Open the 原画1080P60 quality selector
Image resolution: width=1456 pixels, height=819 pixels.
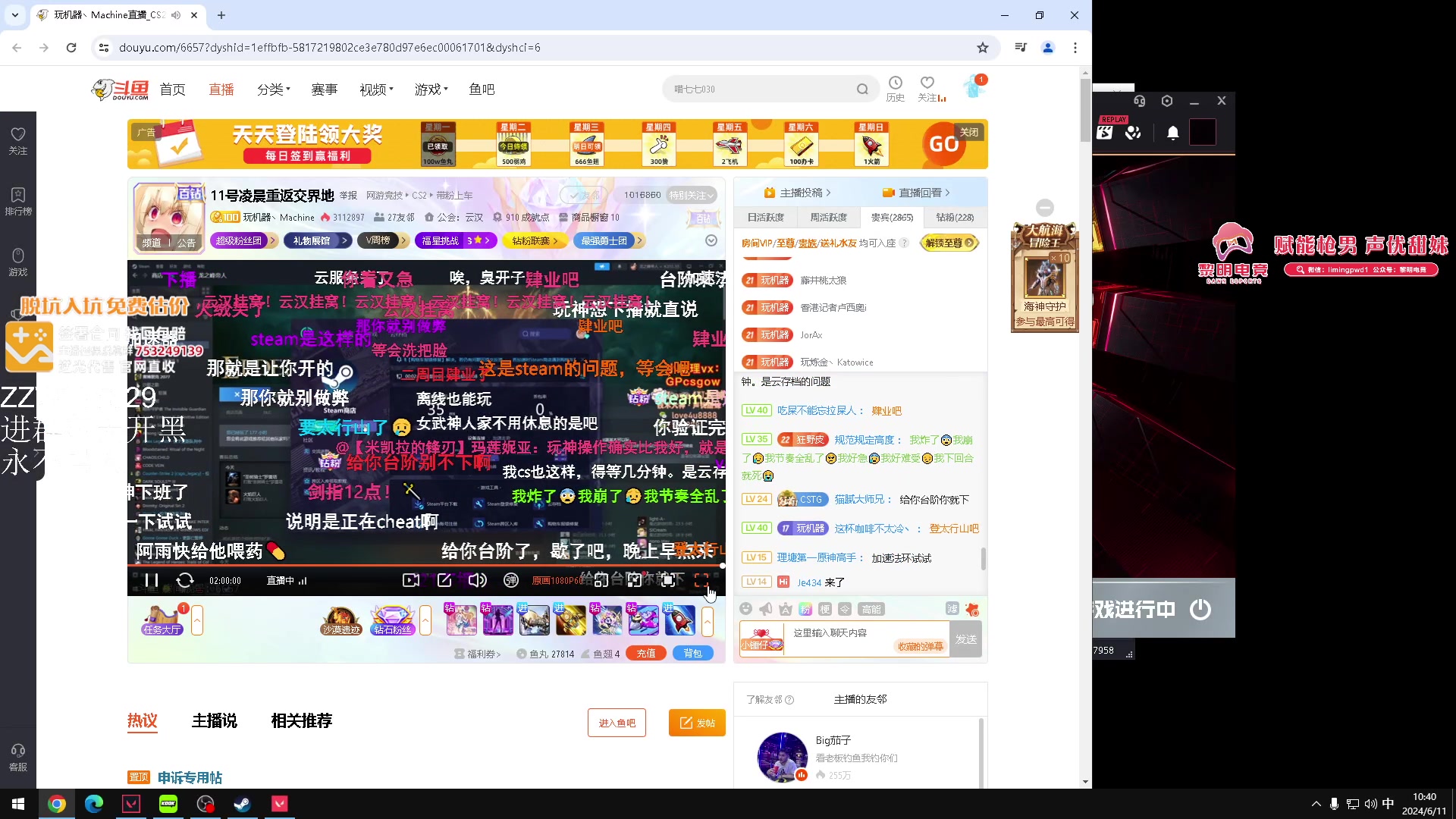[x=557, y=581]
